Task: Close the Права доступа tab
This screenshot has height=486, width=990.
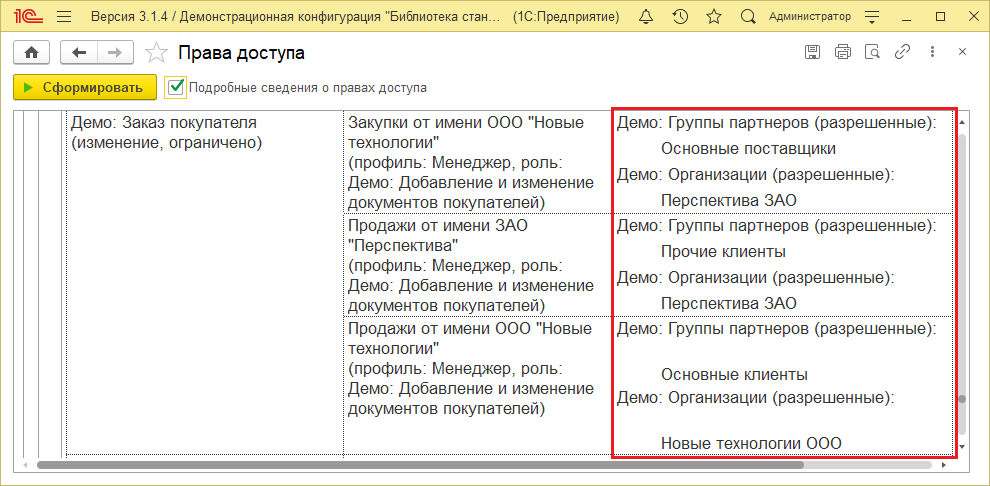Action: 963,52
